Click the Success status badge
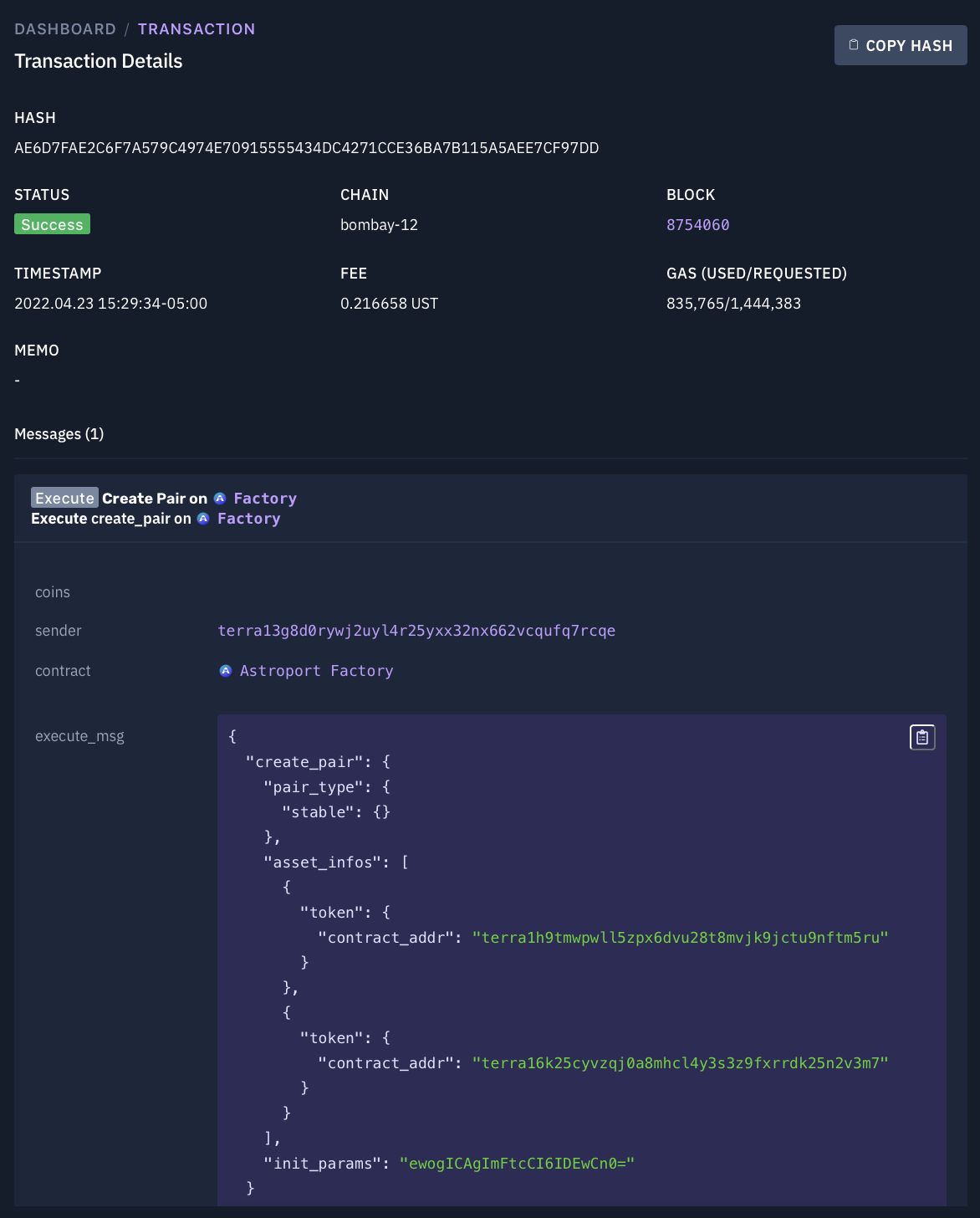Viewport: 980px width, 1218px height. pyautogui.click(x=52, y=224)
